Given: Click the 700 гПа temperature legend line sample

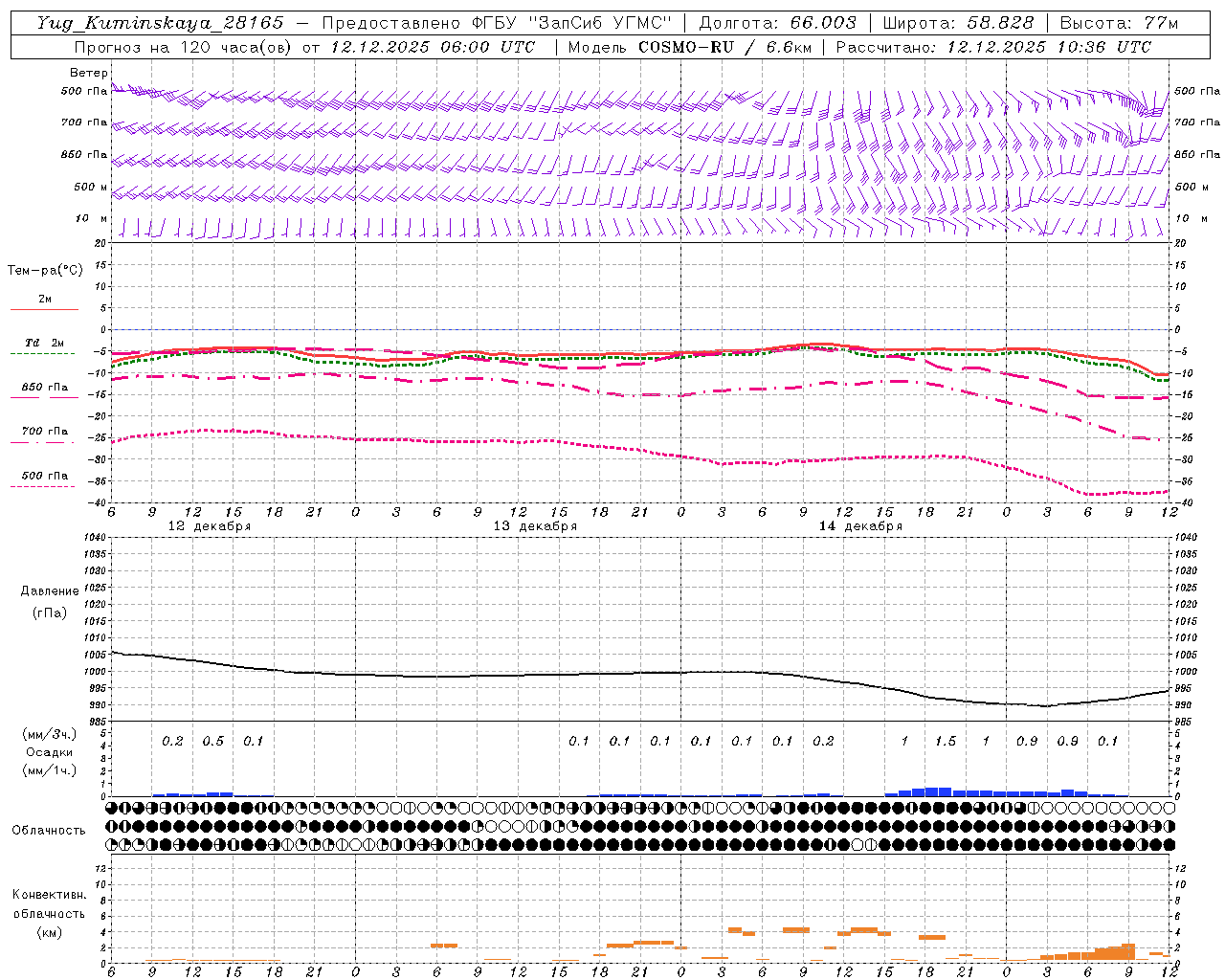Looking at the screenshot, I should click(x=44, y=442).
